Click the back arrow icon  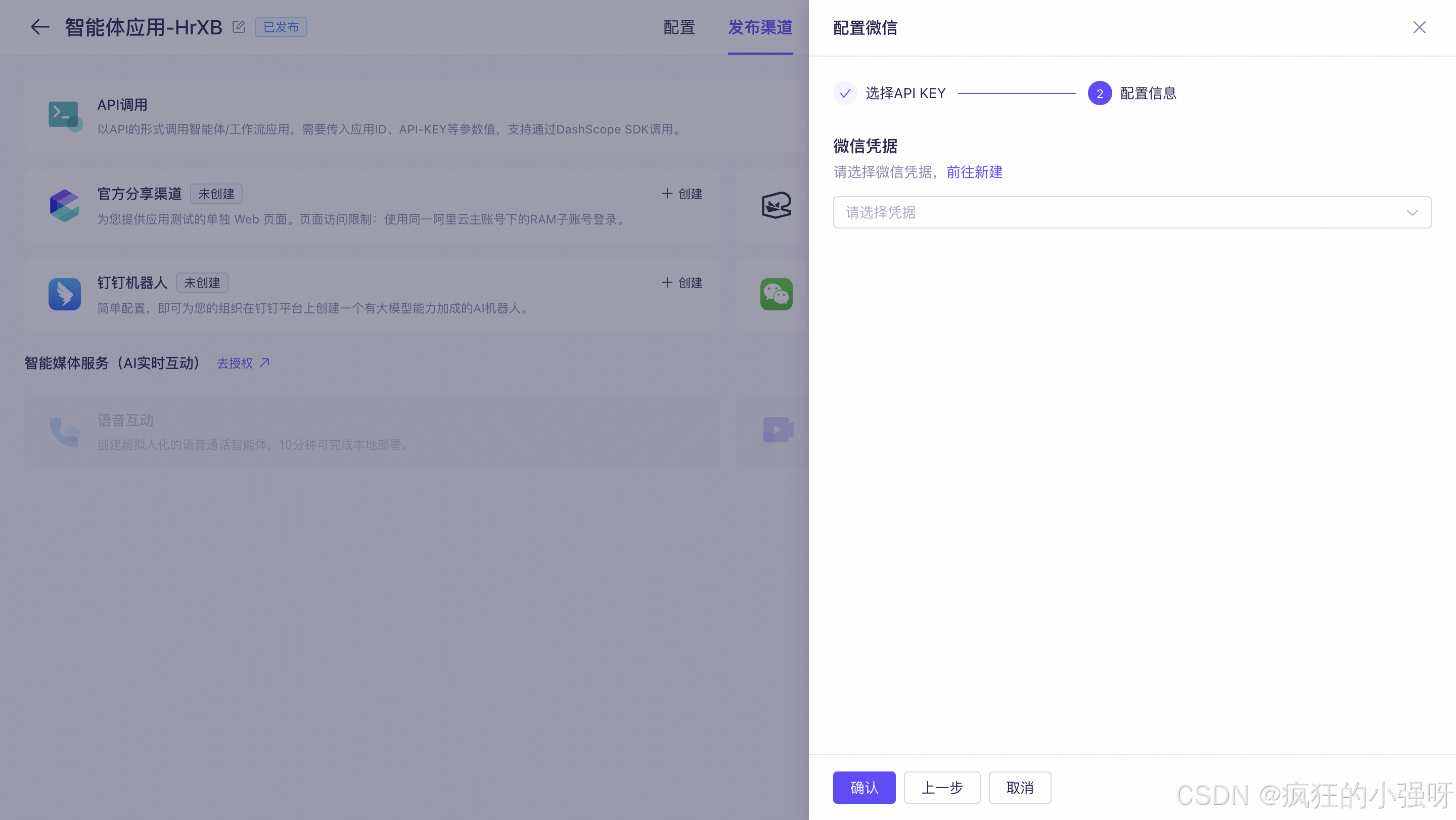[x=39, y=27]
